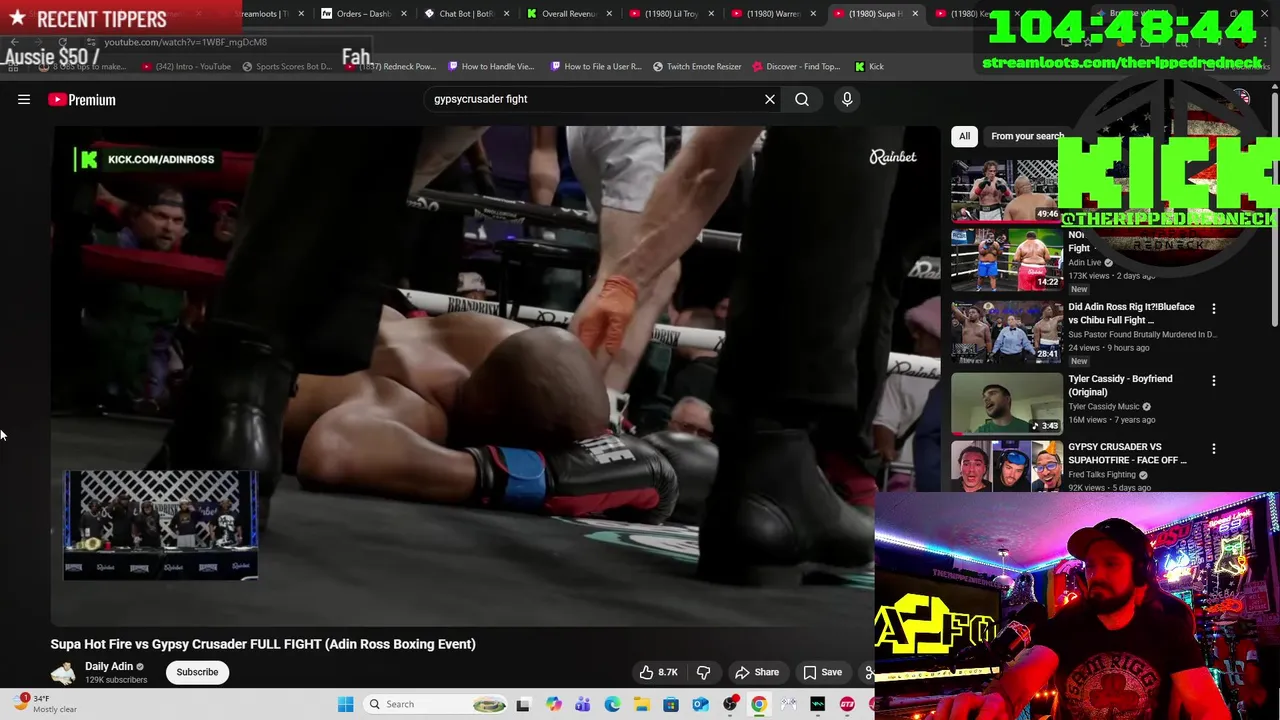
Task: Open Microsoft Teams from the taskbar
Action: [x=582, y=704]
